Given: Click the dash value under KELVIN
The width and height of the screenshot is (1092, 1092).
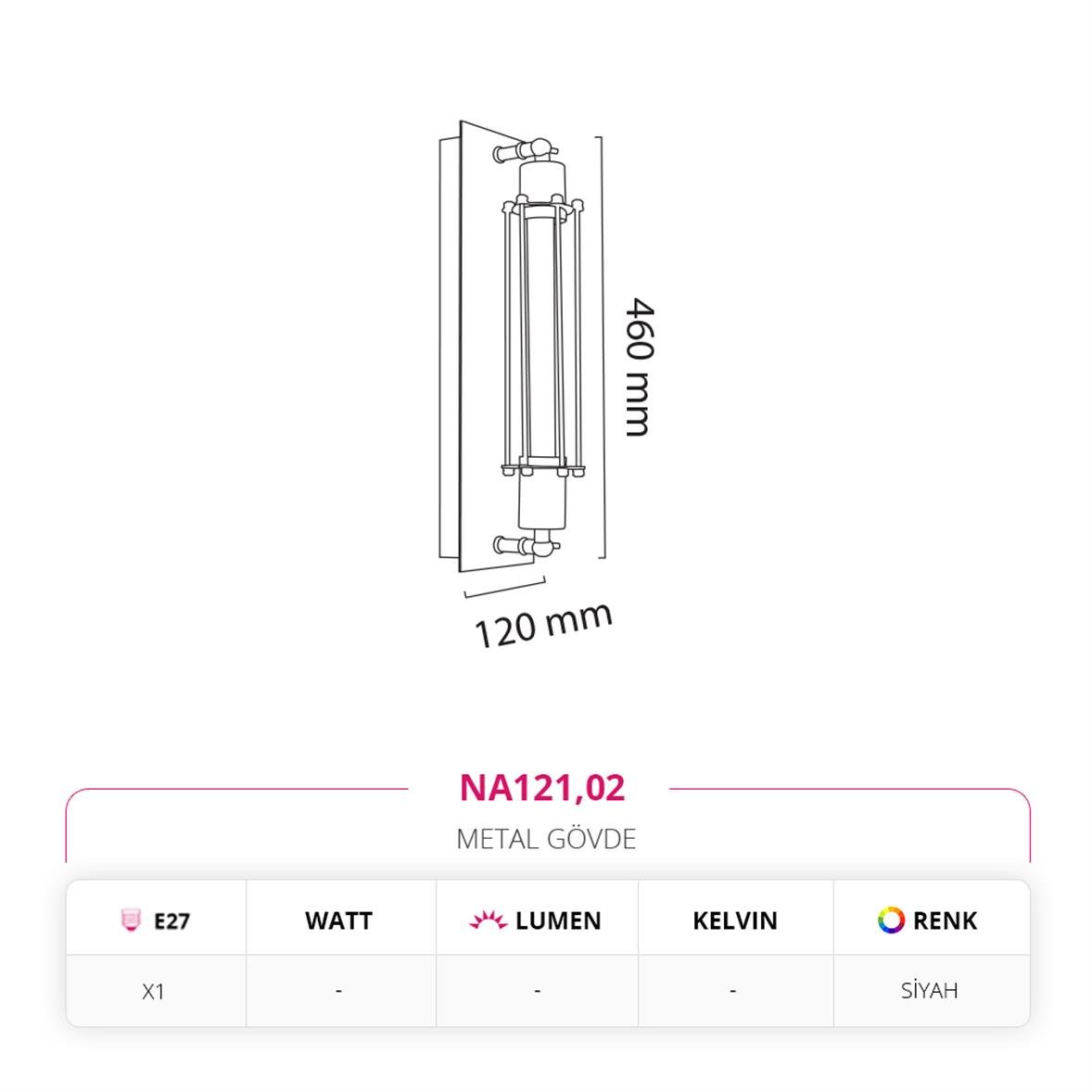Looking at the screenshot, I should 732,990.
